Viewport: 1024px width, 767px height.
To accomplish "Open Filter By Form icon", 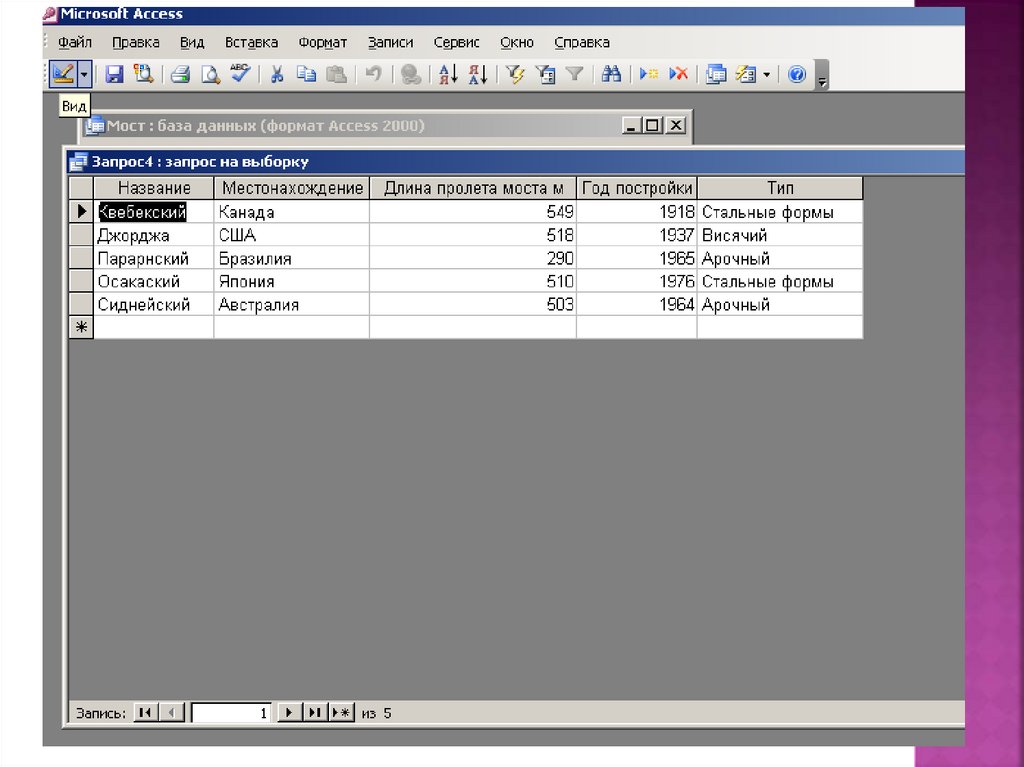I will click(x=545, y=74).
